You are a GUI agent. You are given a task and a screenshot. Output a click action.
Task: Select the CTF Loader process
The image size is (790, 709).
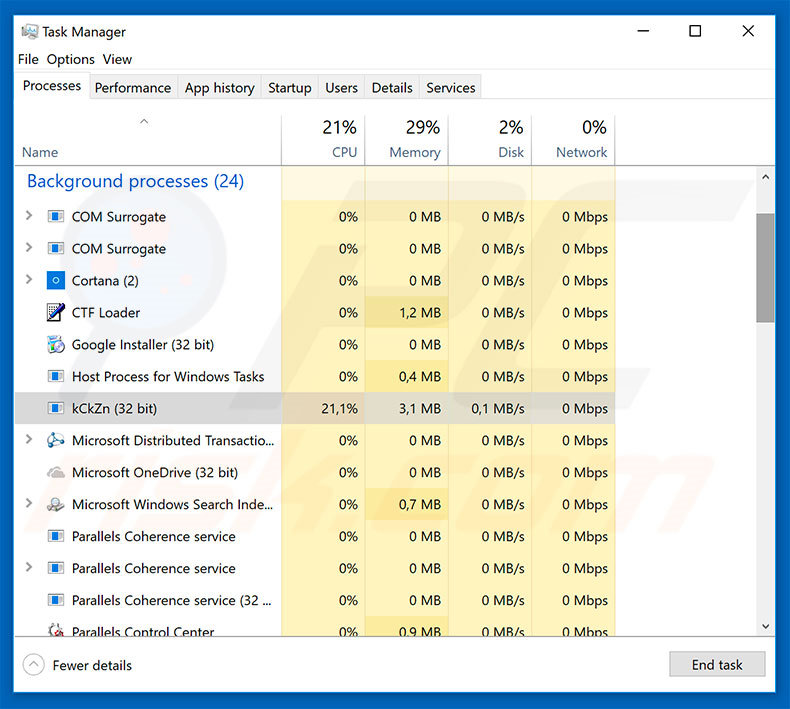click(x=315, y=312)
